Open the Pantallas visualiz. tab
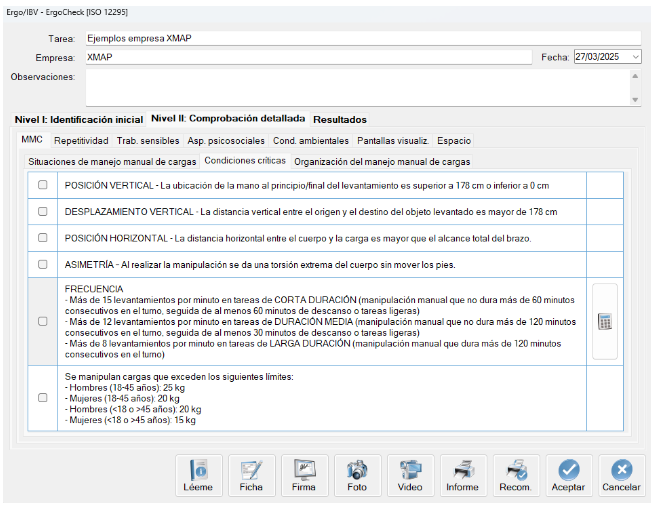Screen dimensions: 655x506 (x=393, y=141)
